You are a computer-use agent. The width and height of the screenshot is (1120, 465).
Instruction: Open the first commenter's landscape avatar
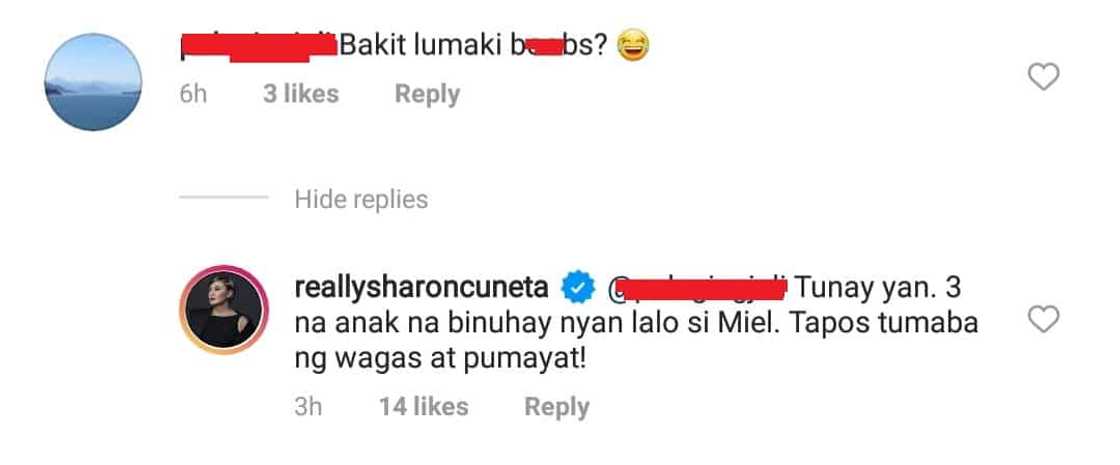coord(93,82)
